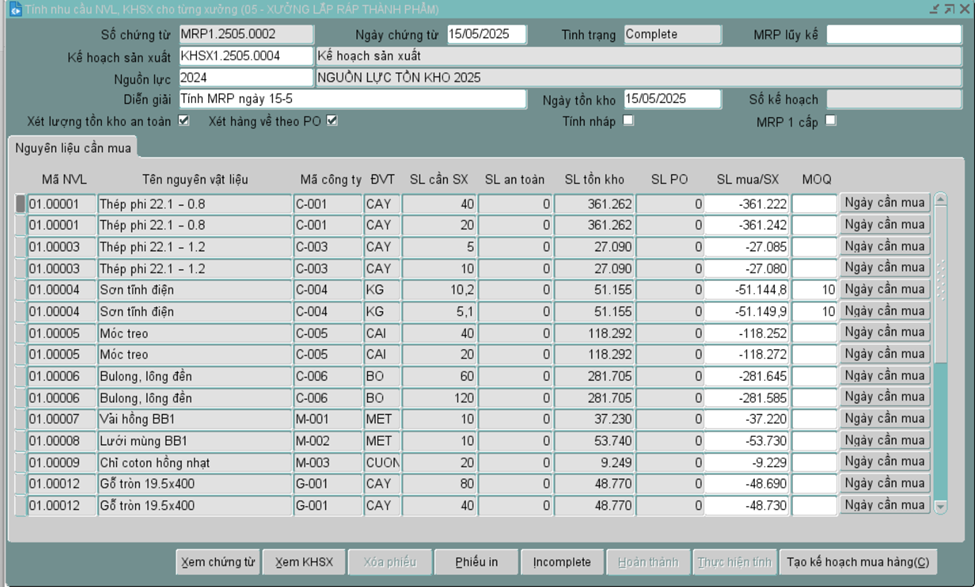The image size is (975, 587).
Task: Tick the 'MRP 1 cấp' checkbox
Action: (830, 121)
